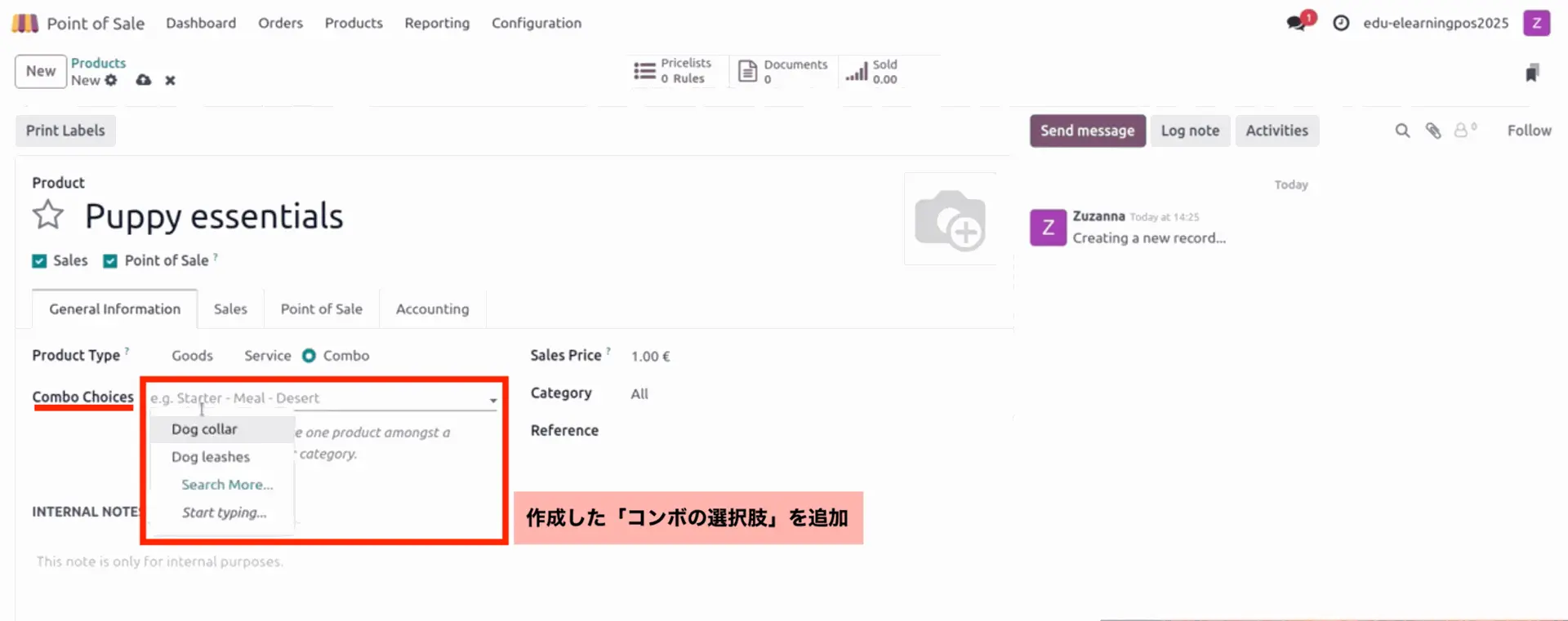Click the paperclip attachments icon
Image resolution: width=1568 pixels, height=621 pixels.
click(x=1433, y=131)
